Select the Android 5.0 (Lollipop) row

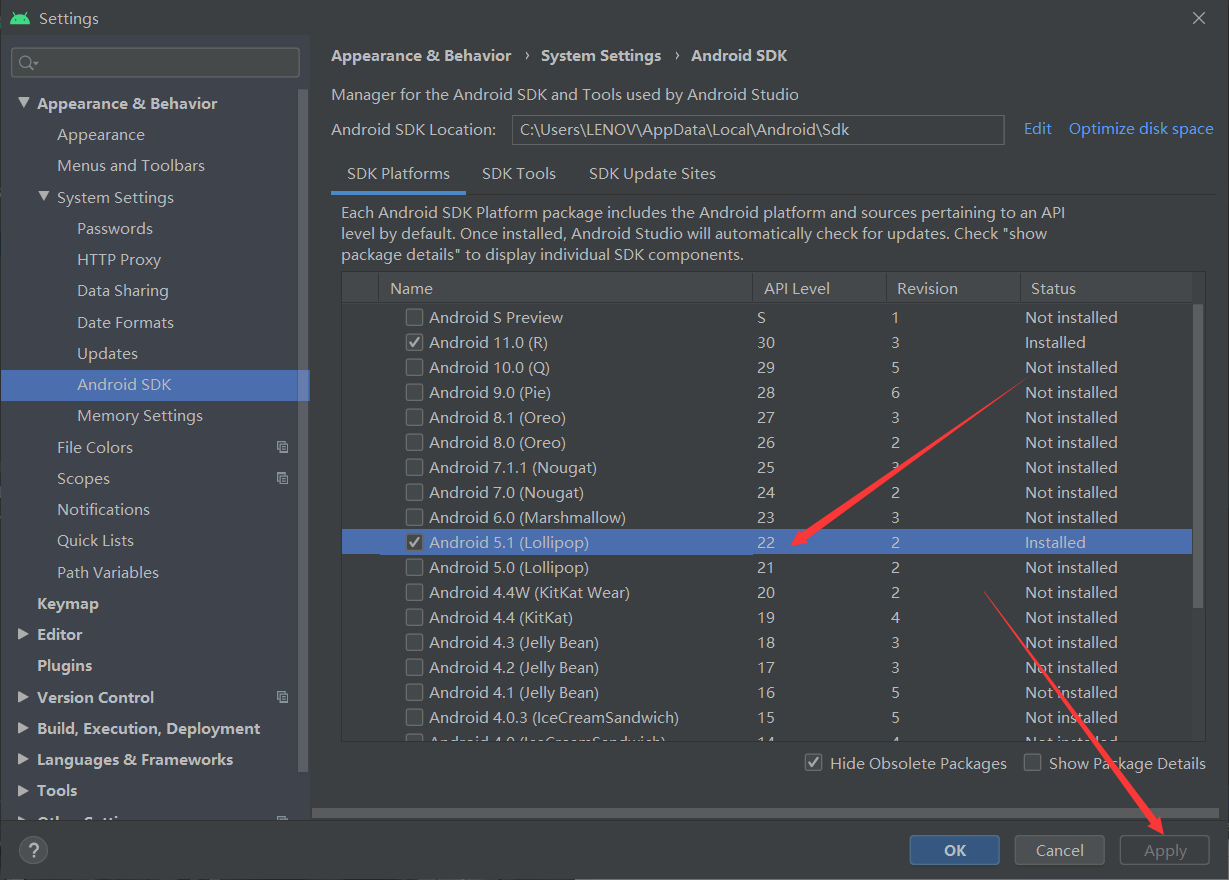click(x=767, y=567)
